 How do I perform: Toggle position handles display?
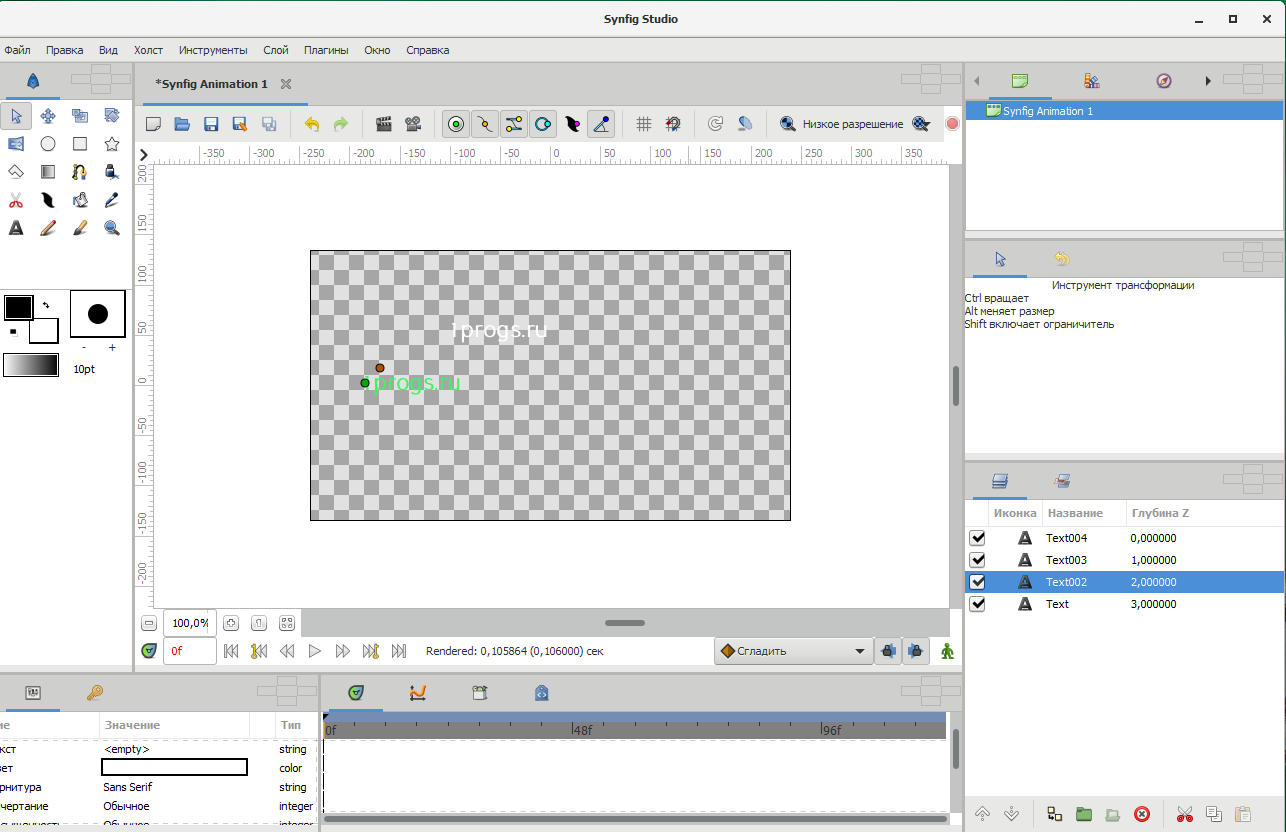coord(456,124)
